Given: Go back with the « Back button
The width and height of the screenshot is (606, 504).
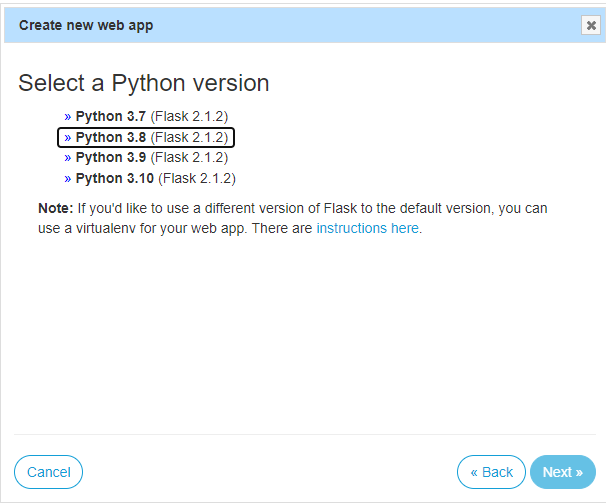Looking at the screenshot, I should click(x=491, y=472).
